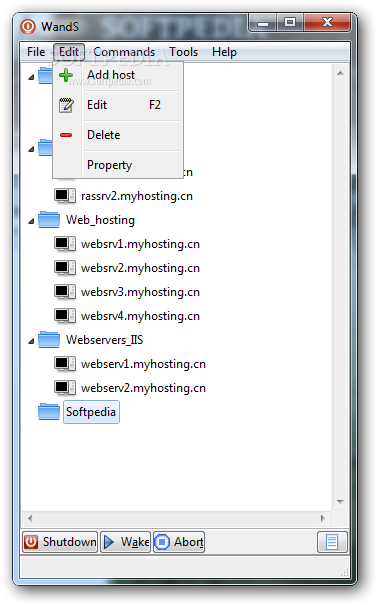The width and height of the screenshot is (378, 606).
Task: Click the Shutdown button
Action: point(60,541)
